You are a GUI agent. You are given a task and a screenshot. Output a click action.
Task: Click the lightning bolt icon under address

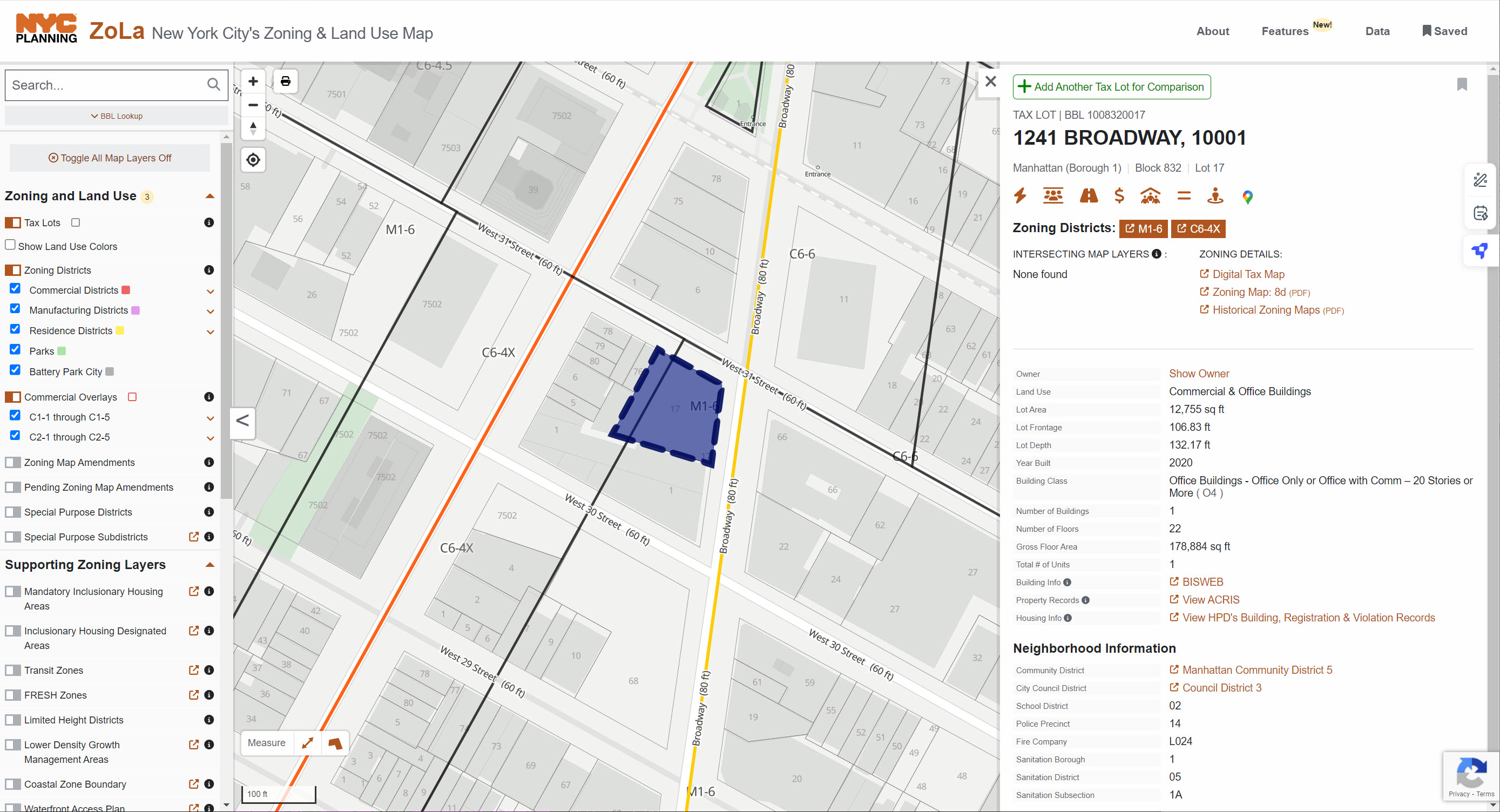point(1020,195)
